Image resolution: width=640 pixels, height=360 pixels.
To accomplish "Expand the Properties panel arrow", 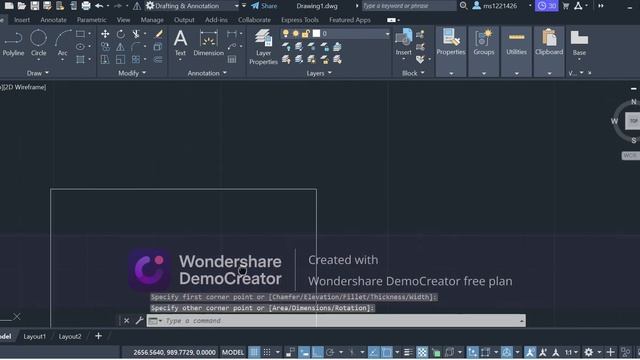I will click(x=451, y=73).
